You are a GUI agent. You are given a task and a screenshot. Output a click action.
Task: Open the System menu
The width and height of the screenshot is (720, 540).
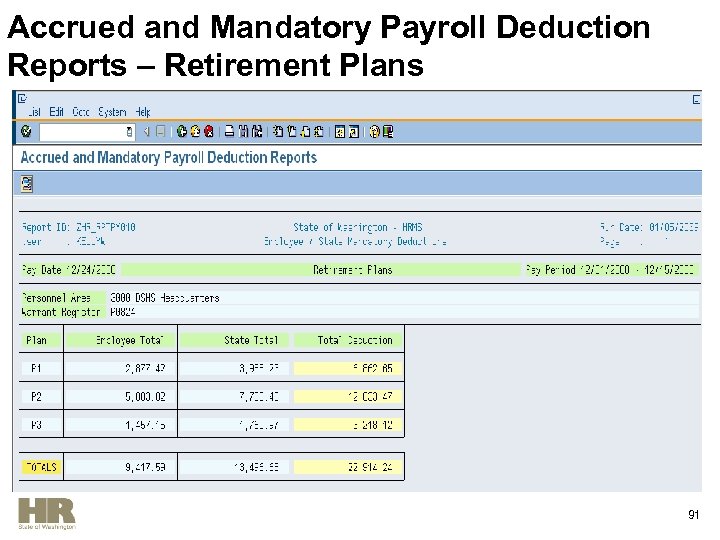pos(112,112)
